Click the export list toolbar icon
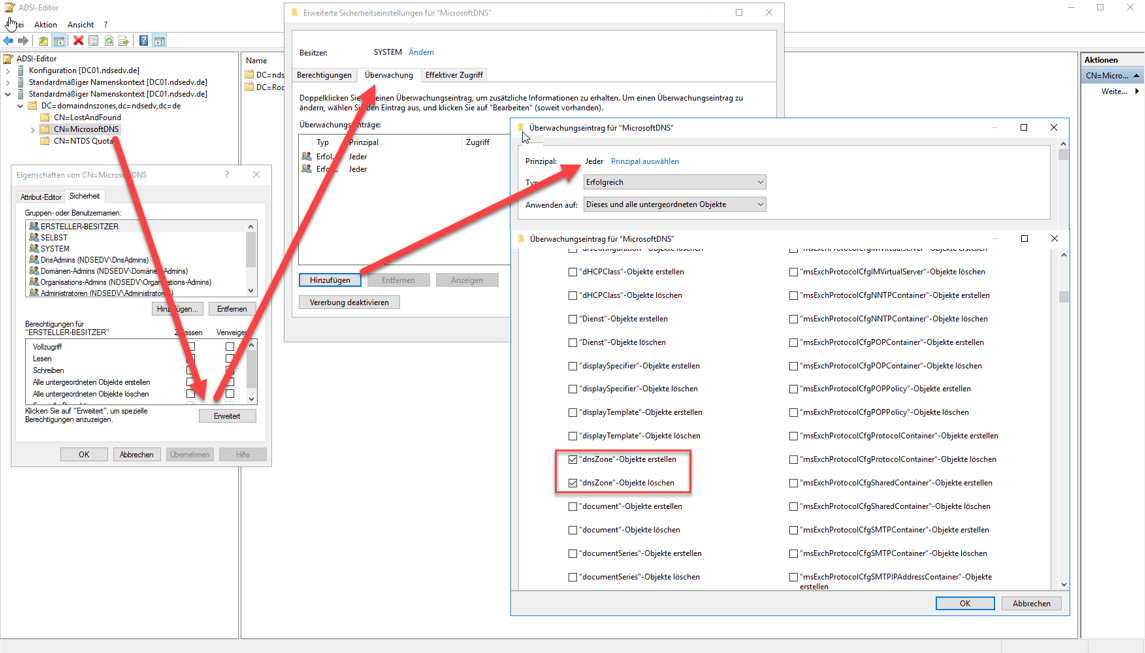The image size is (1145, 653). click(x=123, y=41)
